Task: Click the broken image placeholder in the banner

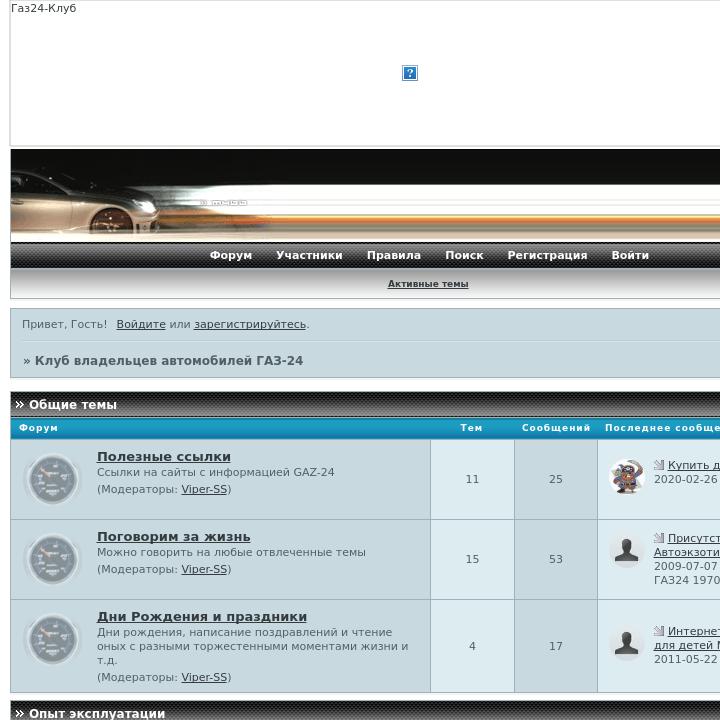Action: (410, 73)
